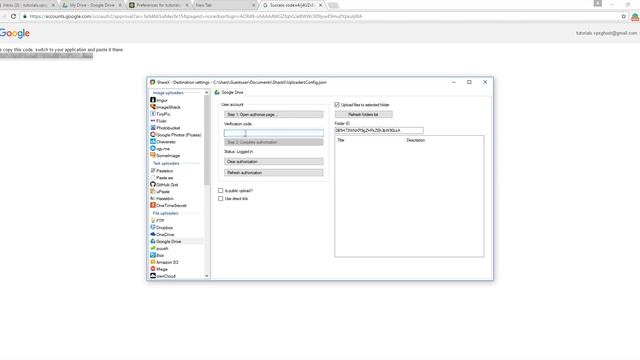The width and height of the screenshot is (640, 360).
Task: Select the Paste.ee text uploader icon
Action: coord(153,178)
